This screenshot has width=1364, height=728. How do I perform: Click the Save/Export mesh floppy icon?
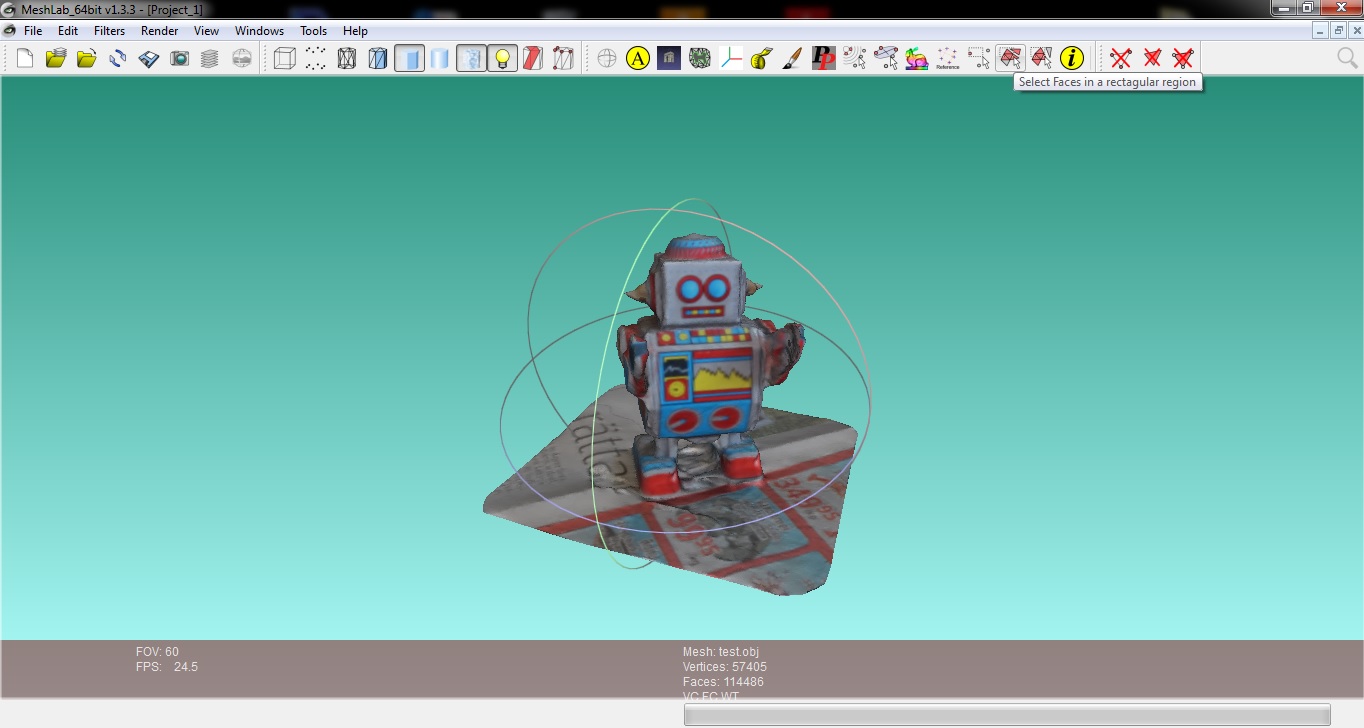(149, 59)
